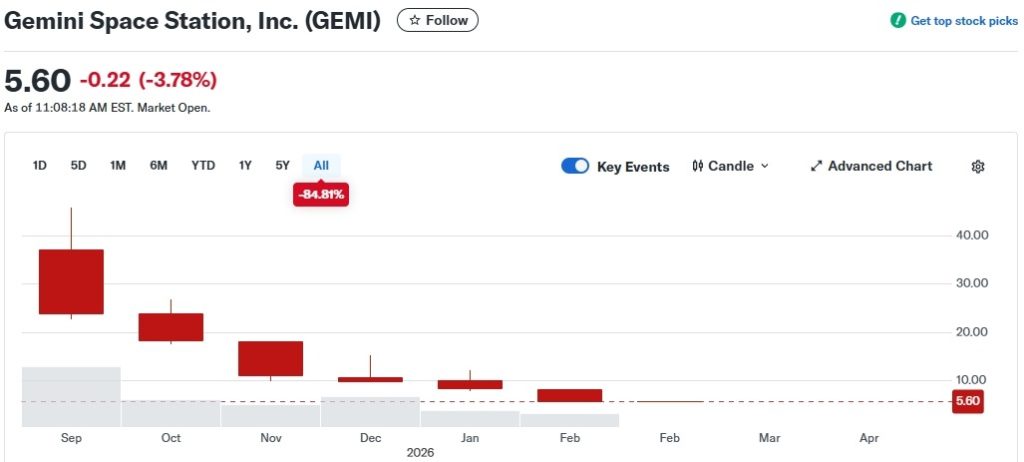Expand the Candle chart type dropdown
The width and height of the screenshot is (1024, 462).
(x=765, y=166)
